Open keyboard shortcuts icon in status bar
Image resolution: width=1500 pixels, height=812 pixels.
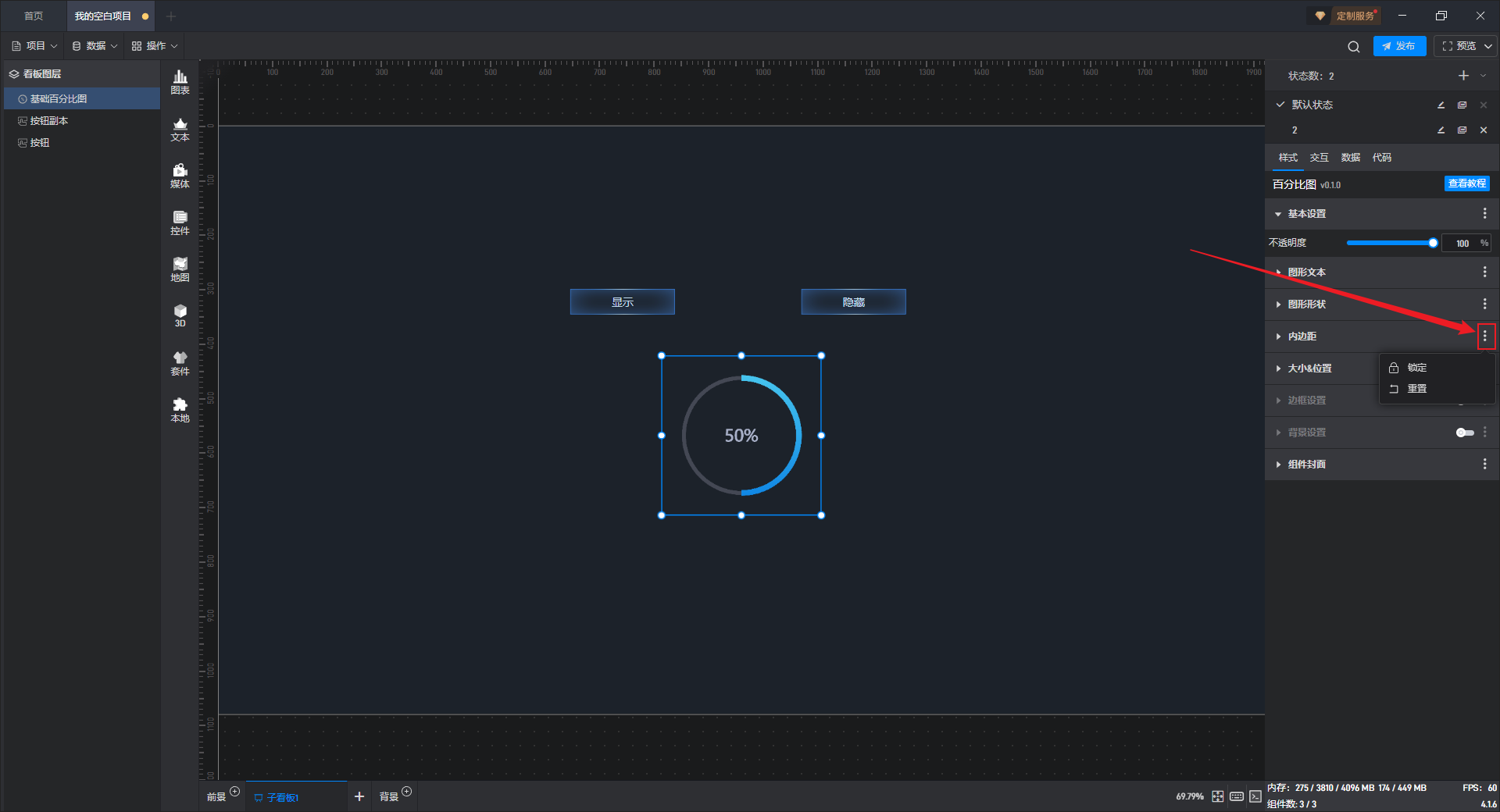pos(1237,796)
